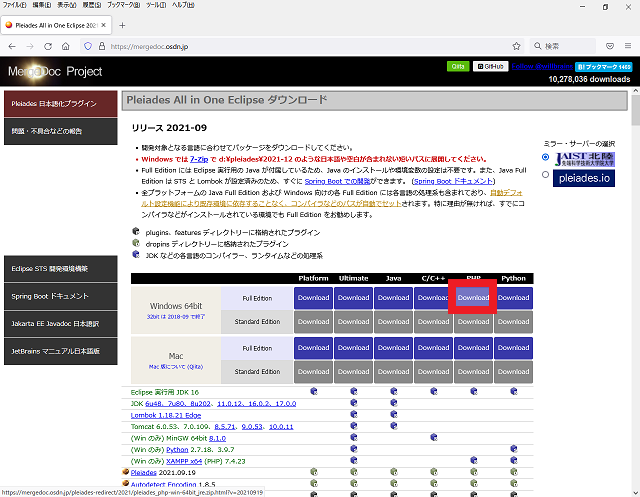Click the JDK icon in Platform column of Eclipse JDK 16 row
The width and height of the screenshot is (640, 497).
tap(313, 391)
